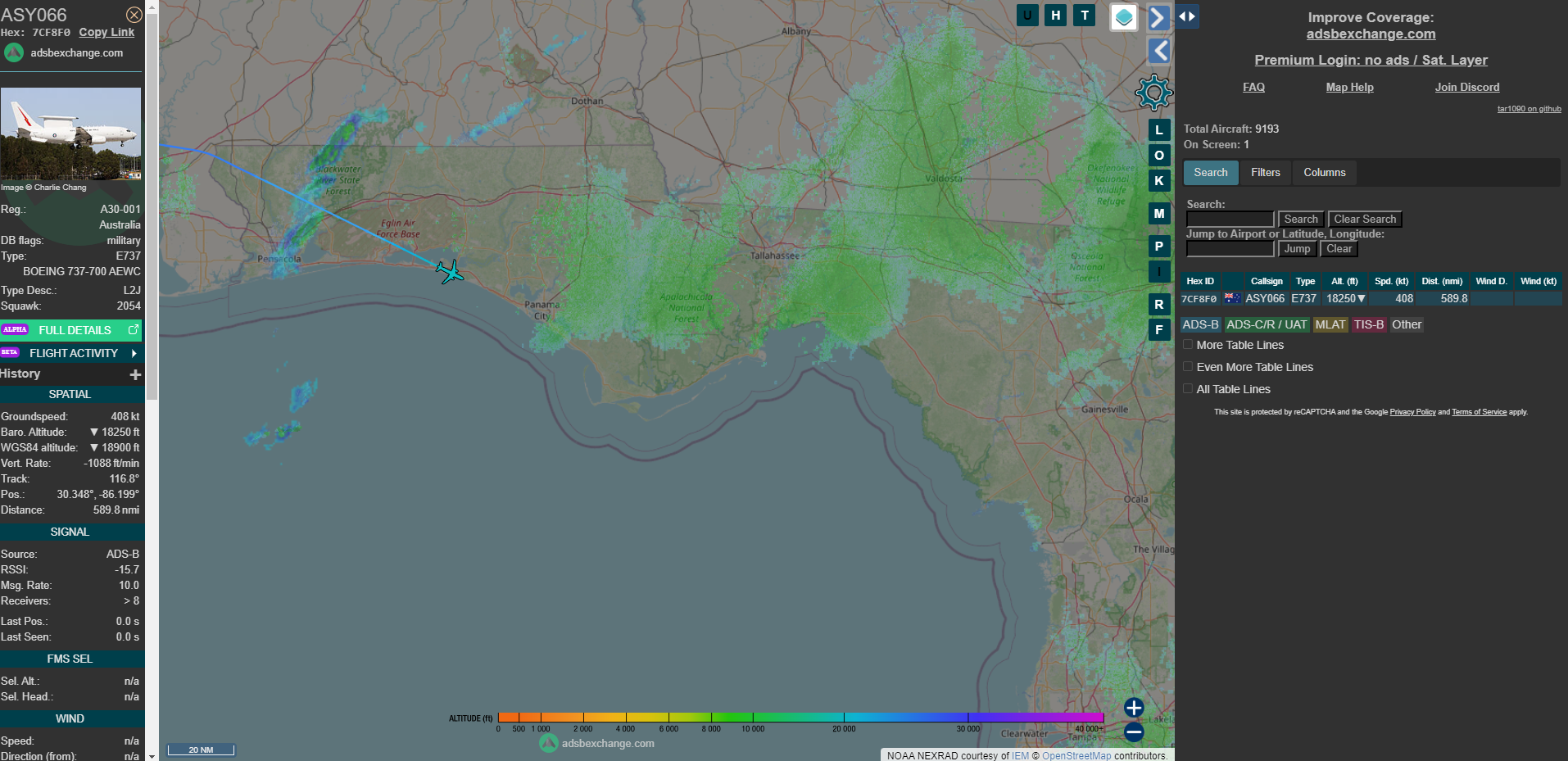The width and height of the screenshot is (1568, 761).
Task: Click the ADS-B source legend swatch
Action: click(x=1200, y=325)
